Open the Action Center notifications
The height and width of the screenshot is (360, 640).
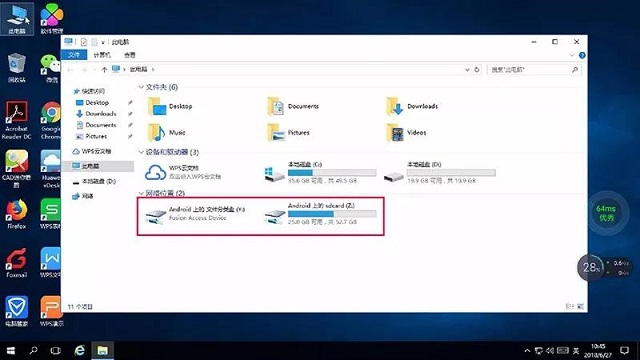click(x=624, y=351)
